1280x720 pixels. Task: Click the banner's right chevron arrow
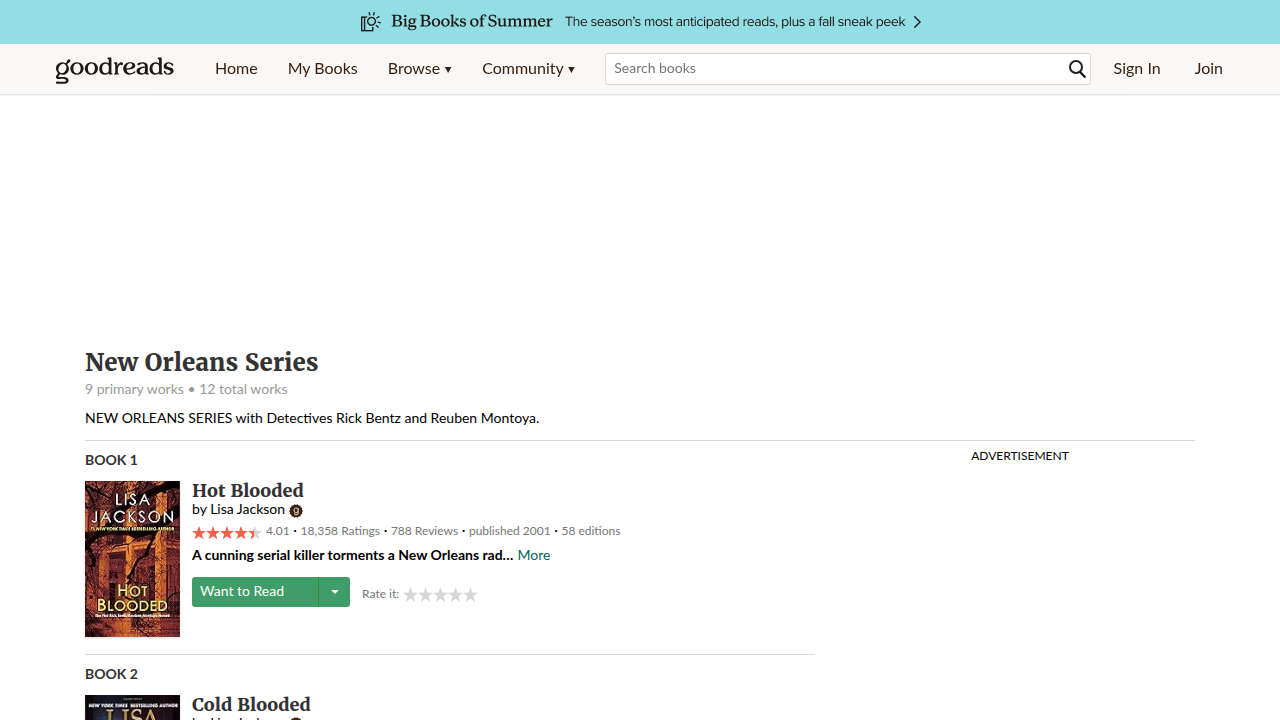tap(917, 22)
